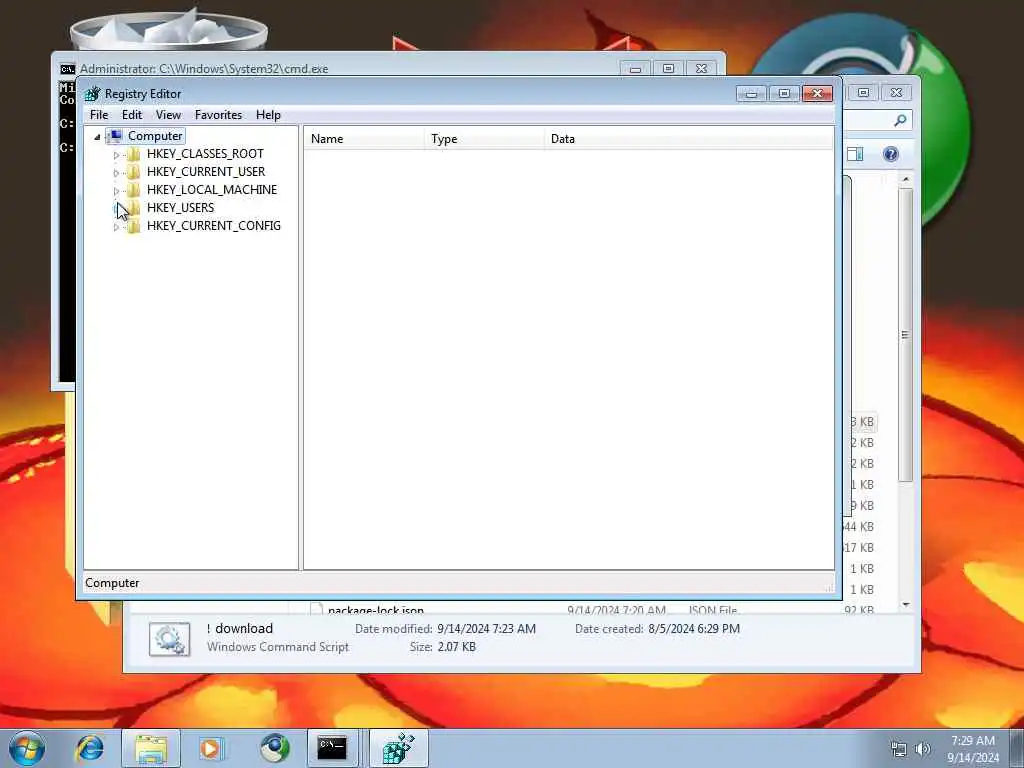Click the Show desktop button
The image size is (1024, 768).
pos(1017,748)
